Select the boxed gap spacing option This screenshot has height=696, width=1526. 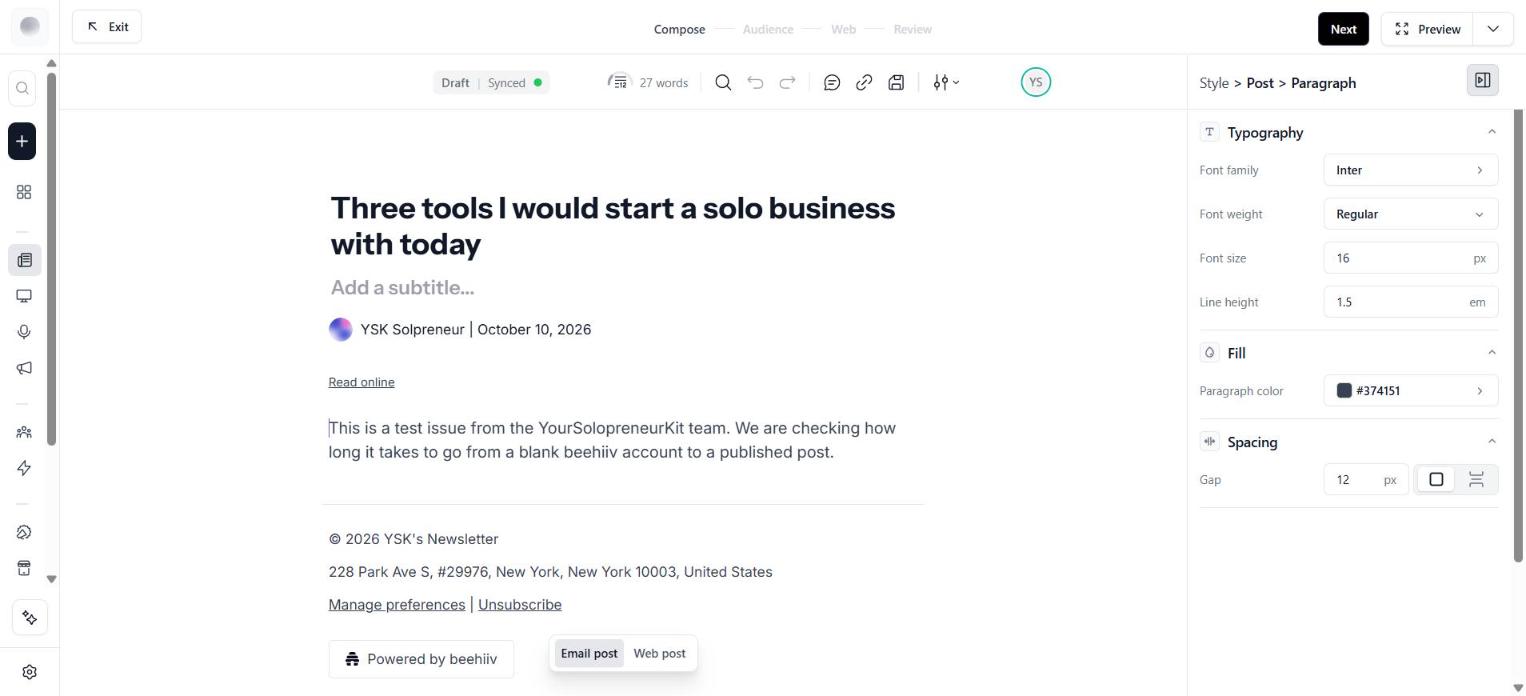[1436, 480]
